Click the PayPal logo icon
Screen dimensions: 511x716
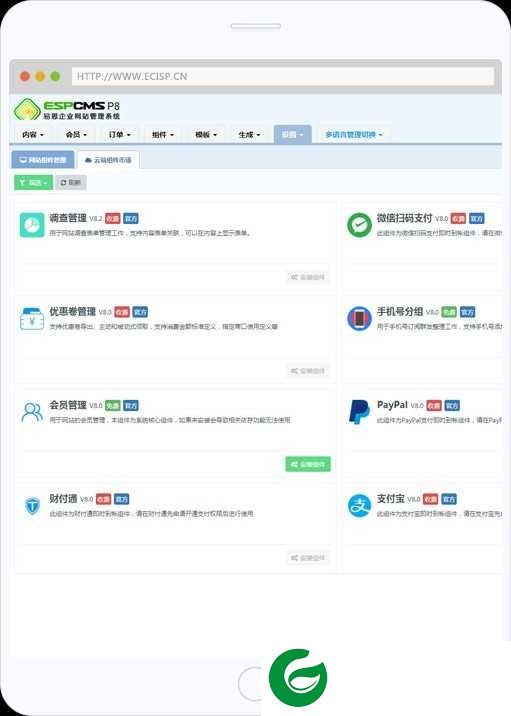359,412
